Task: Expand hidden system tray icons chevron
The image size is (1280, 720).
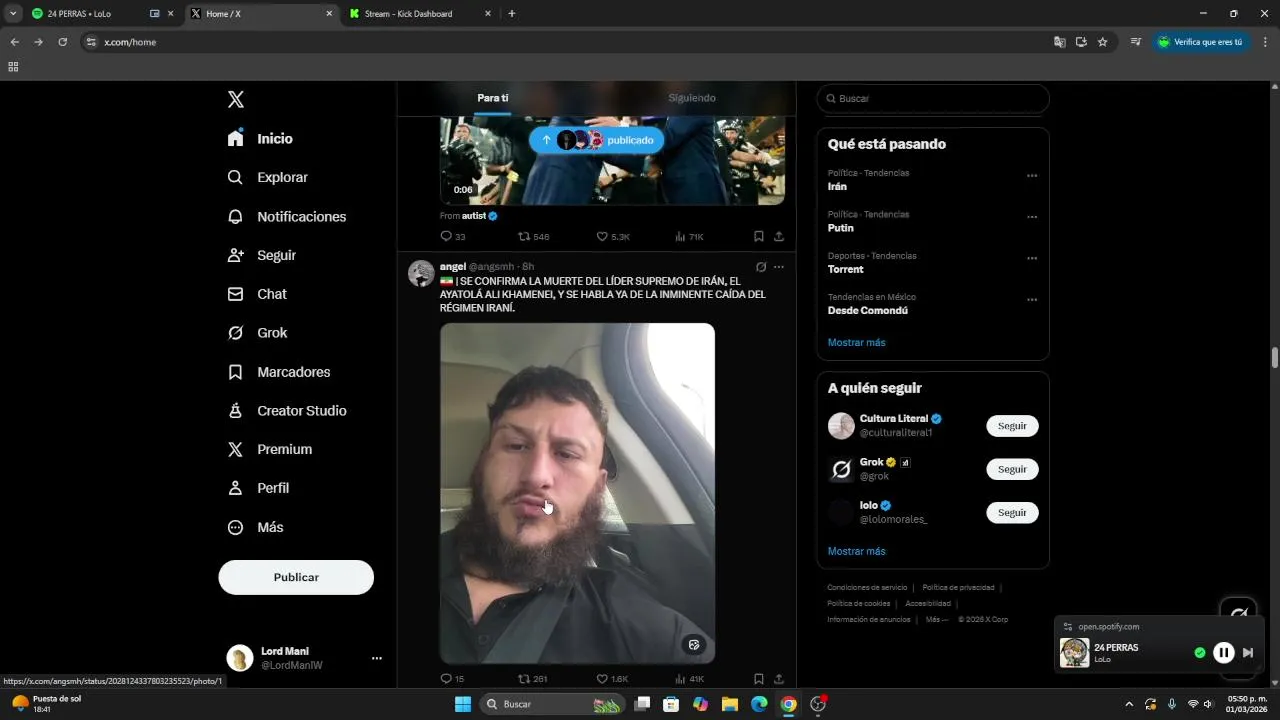Action: click(x=1129, y=704)
